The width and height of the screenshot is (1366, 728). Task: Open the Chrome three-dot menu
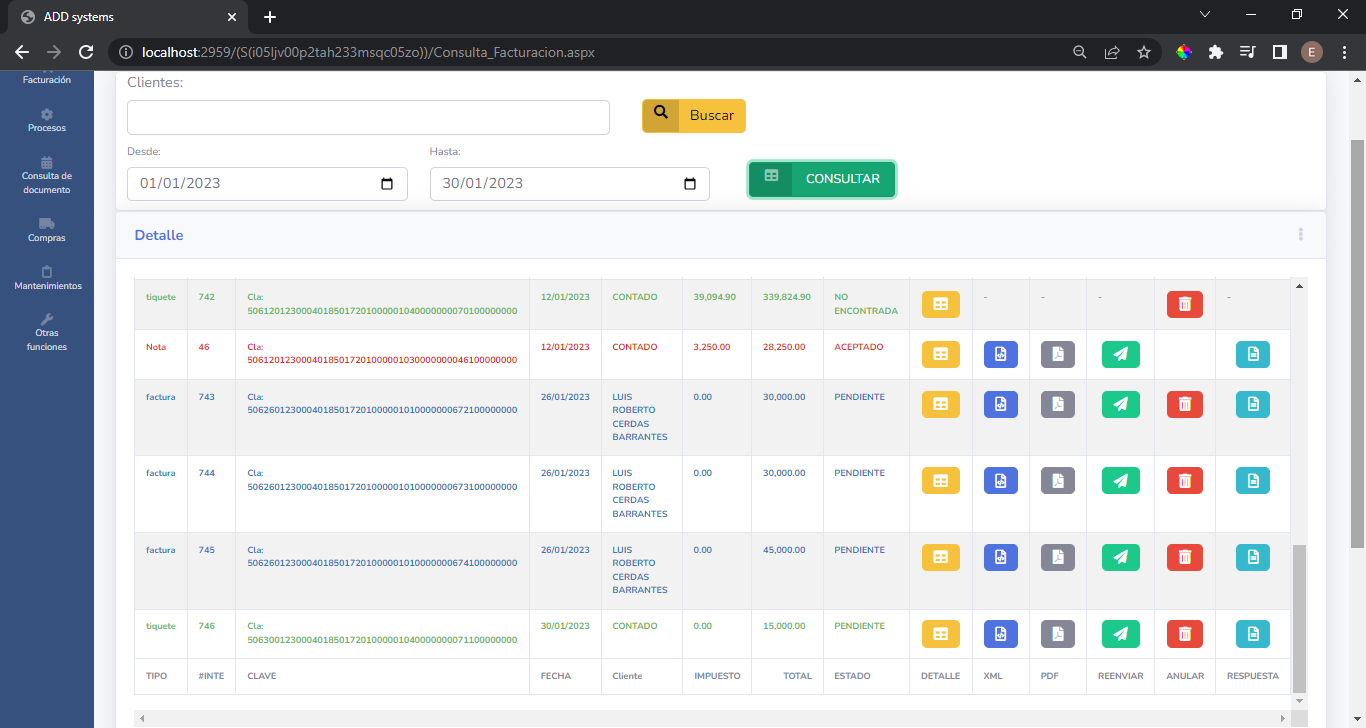[x=1343, y=52]
